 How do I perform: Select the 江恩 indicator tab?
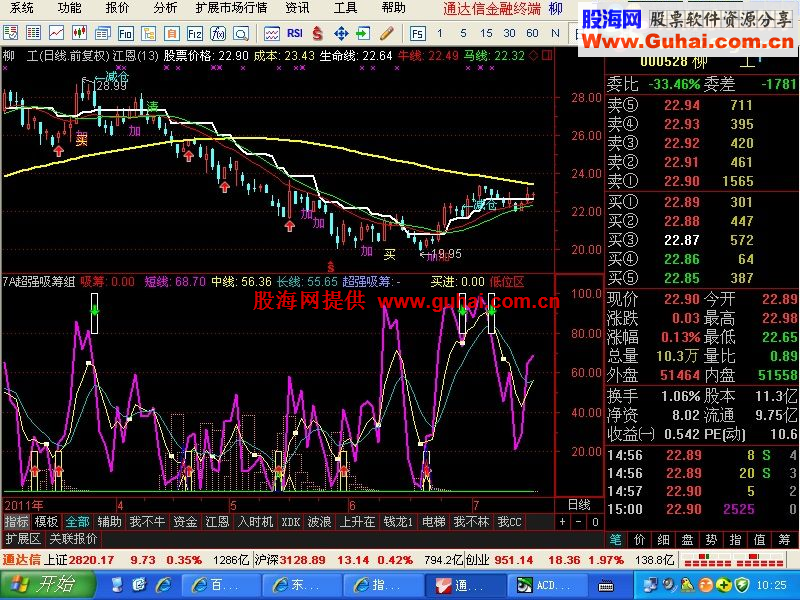coord(217,521)
